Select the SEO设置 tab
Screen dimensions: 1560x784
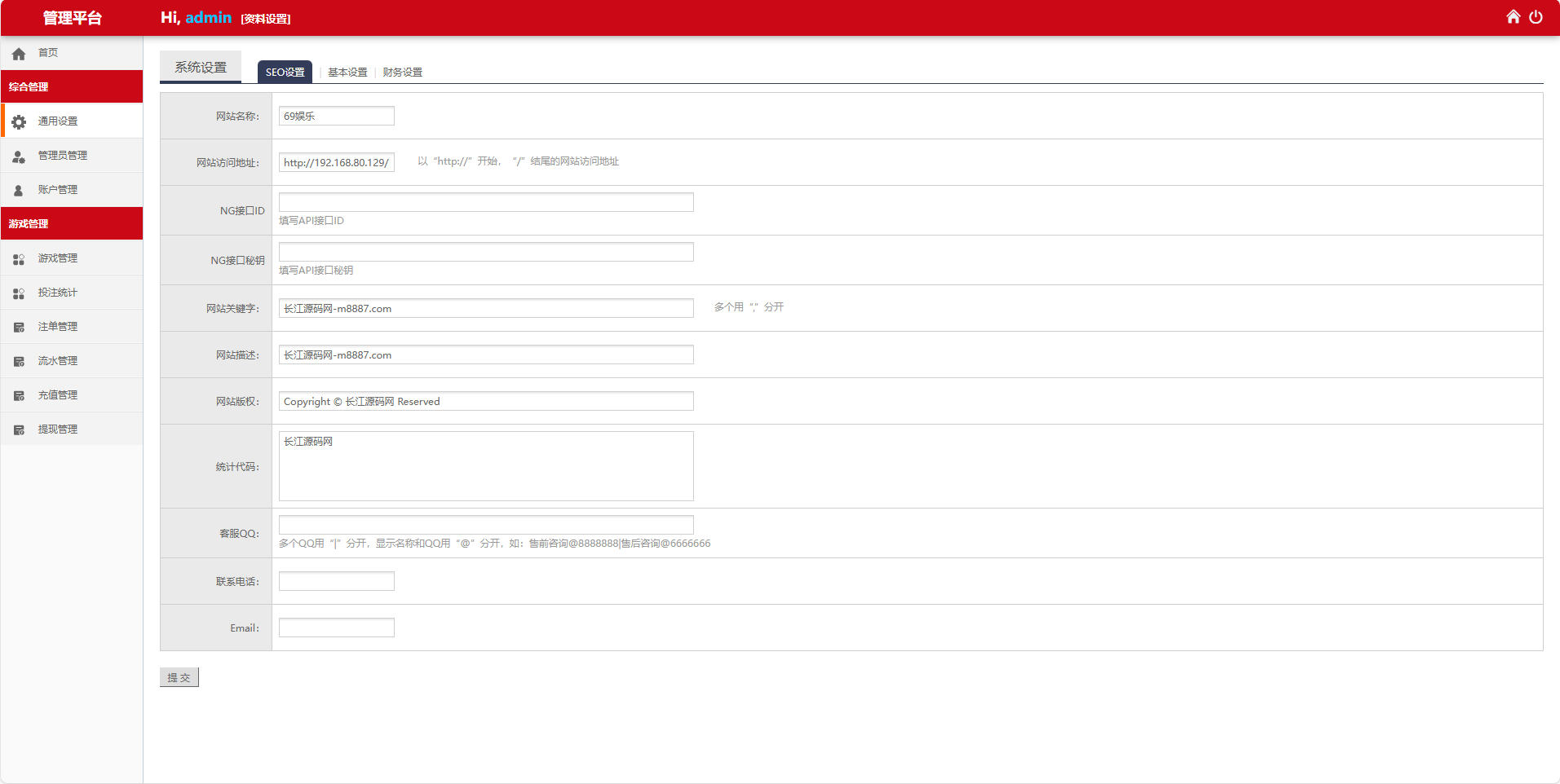(x=285, y=72)
